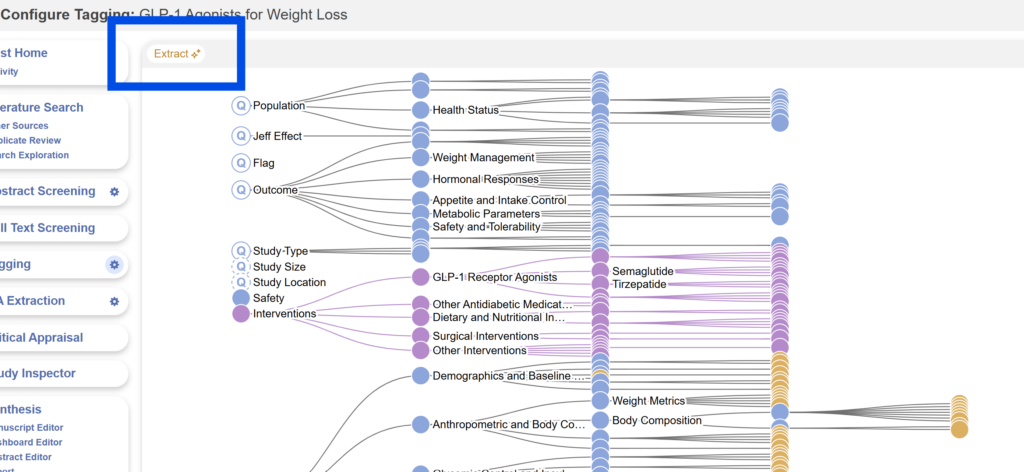This screenshot has height=472, width=1024.
Task: Open the Tagging settings gear icon
Action: pos(114,265)
